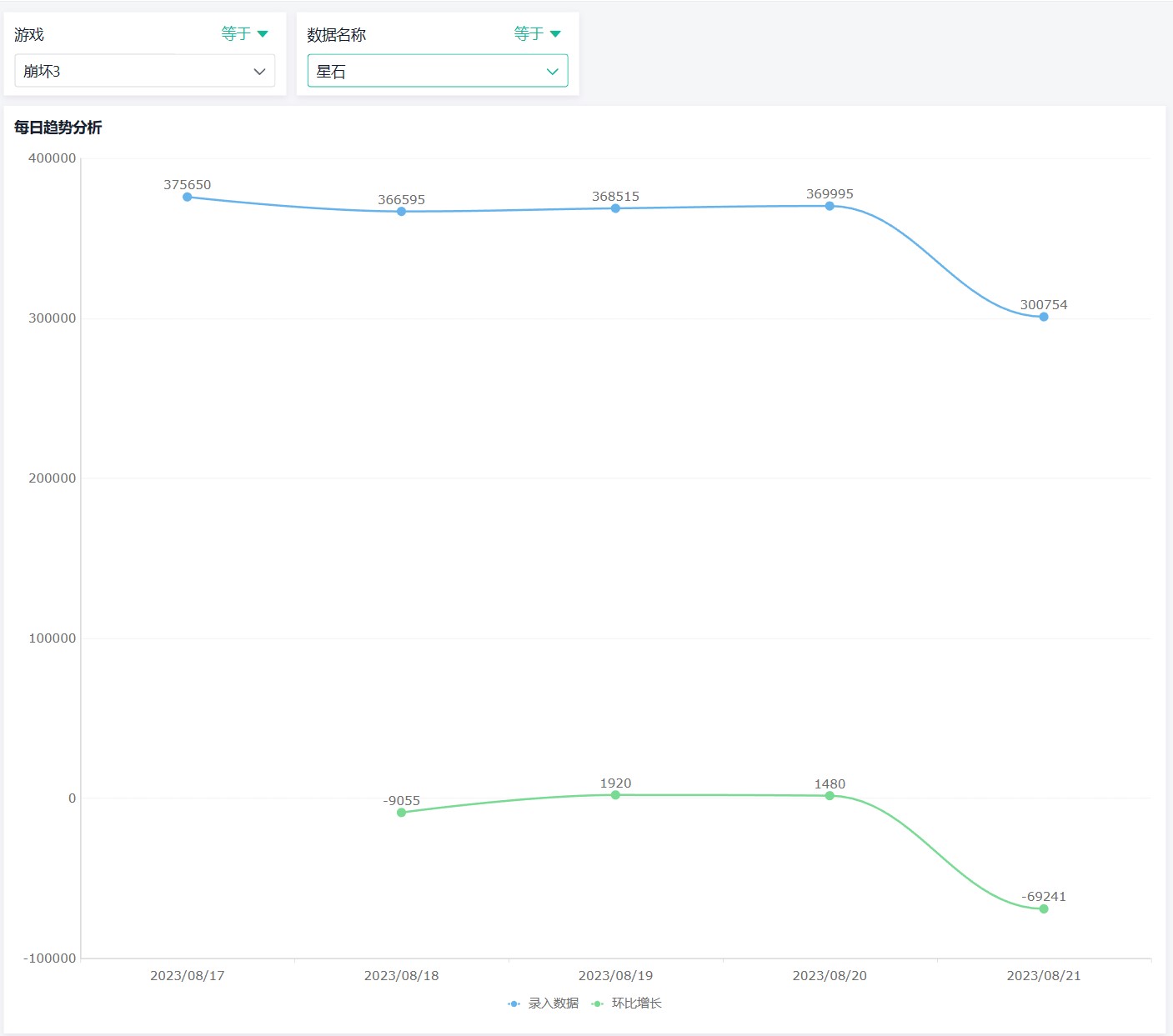Click the 375650 blue data point

click(188, 197)
